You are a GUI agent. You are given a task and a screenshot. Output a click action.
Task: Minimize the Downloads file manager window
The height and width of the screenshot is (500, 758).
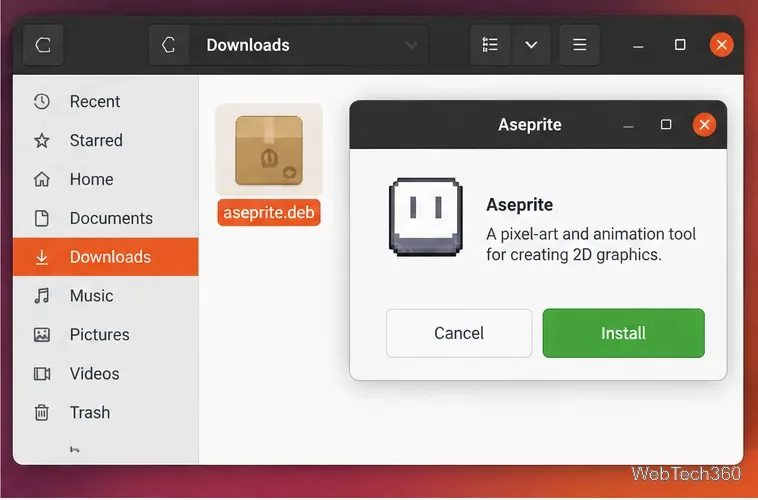click(x=638, y=46)
